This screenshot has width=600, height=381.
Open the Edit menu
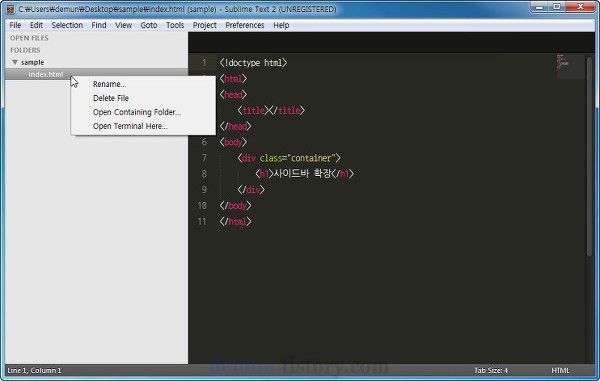coord(36,25)
